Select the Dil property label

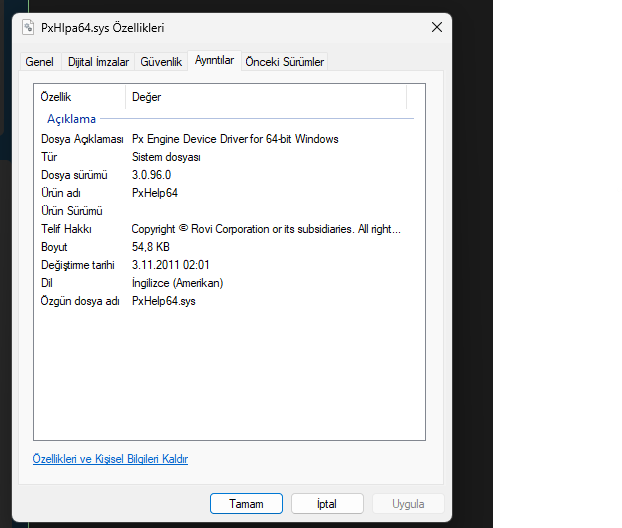point(47,283)
